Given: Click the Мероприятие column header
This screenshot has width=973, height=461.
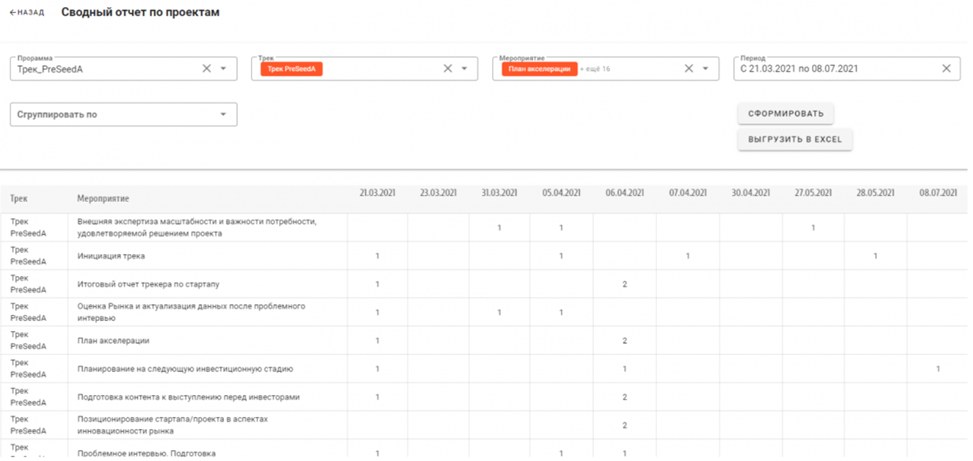Looking at the screenshot, I should tap(103, 199).
